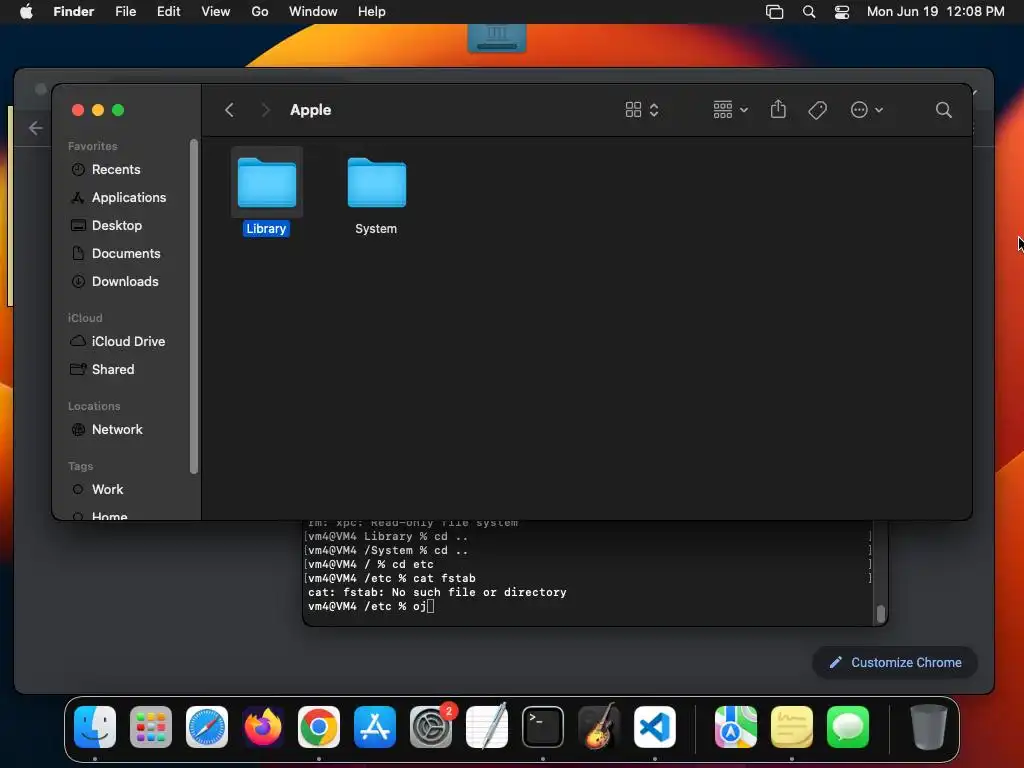Launch Safari from the Dock
The height and width of the screenshot is (768, 1024).
coord(207,726)
